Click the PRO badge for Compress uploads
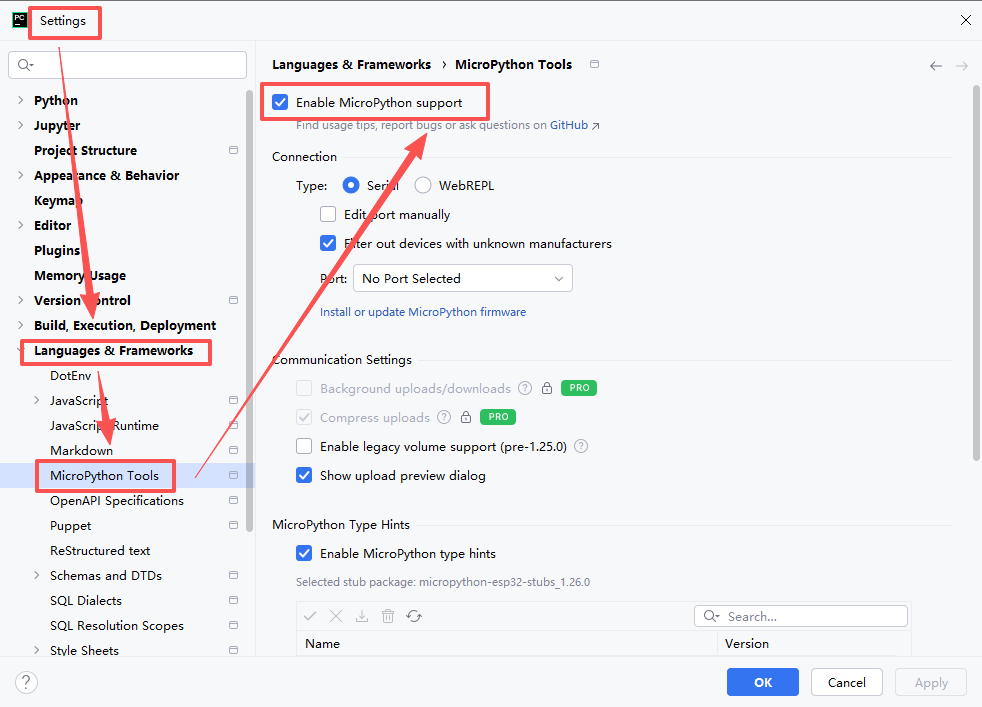Viewport: 982px width, 707px height. click(x=498, y=417)
